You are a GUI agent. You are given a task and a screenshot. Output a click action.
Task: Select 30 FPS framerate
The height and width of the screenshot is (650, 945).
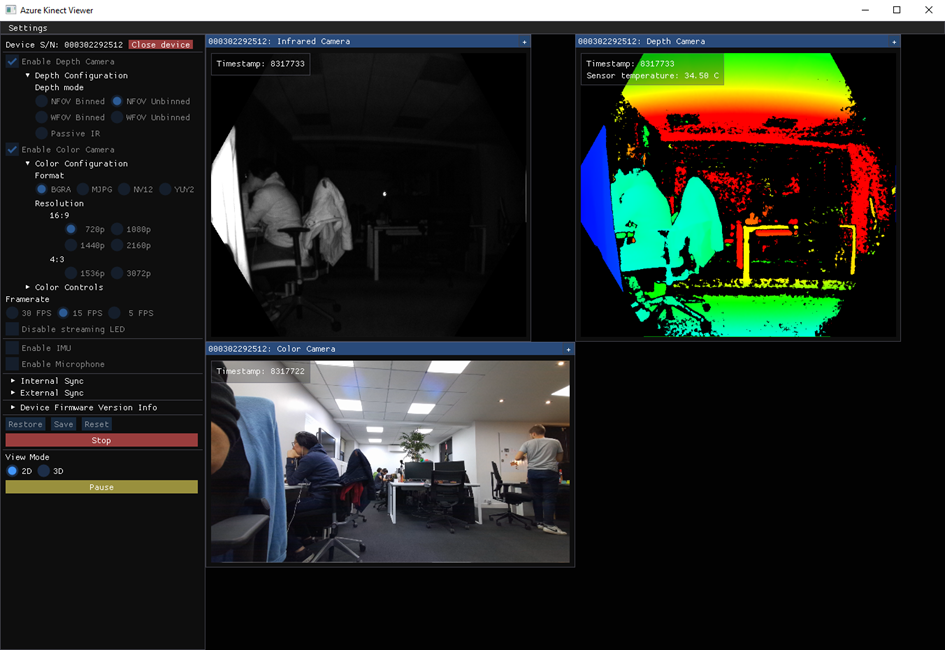pyautogui.click(x=12, y=313)
